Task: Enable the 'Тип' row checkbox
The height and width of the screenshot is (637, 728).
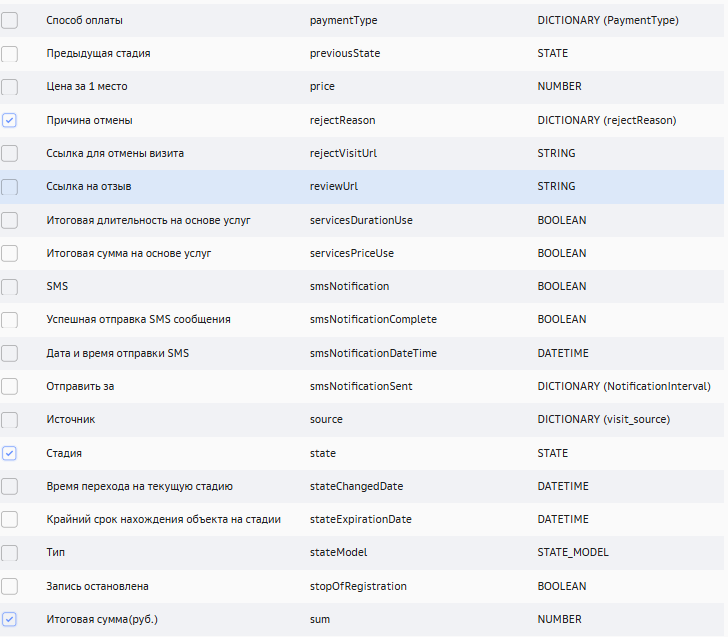Action: pos(9,552)
